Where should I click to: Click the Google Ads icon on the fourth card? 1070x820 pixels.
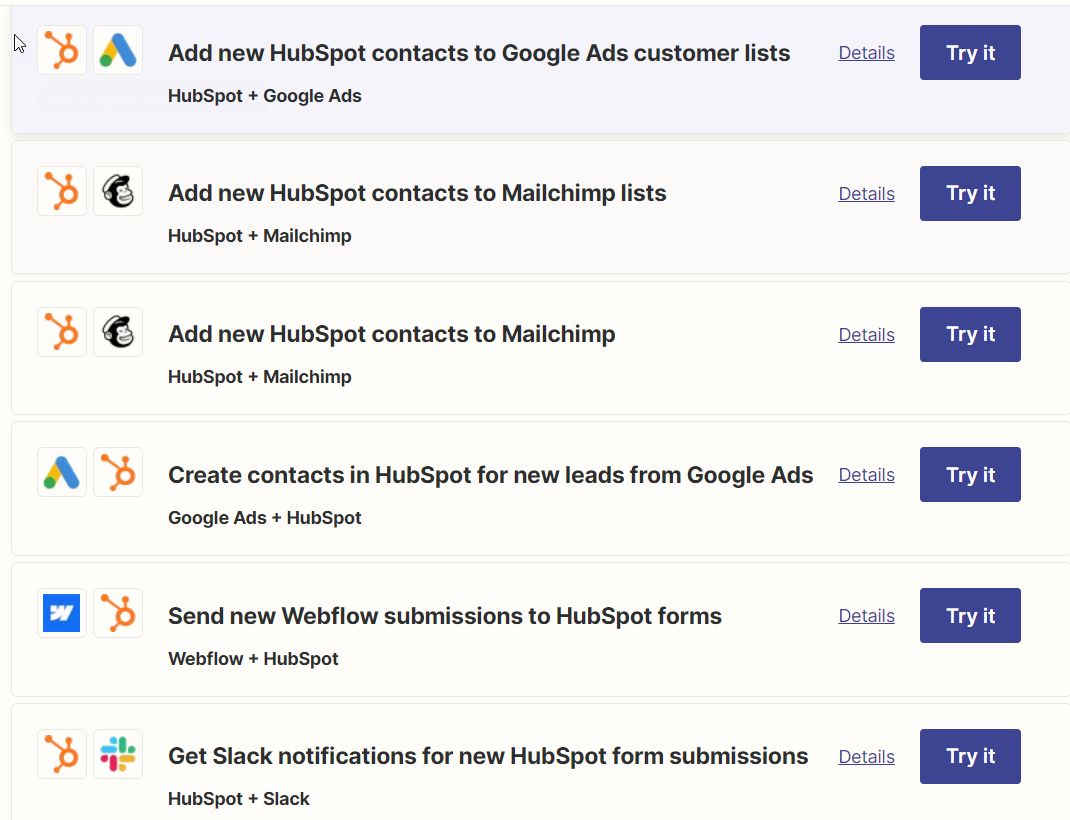tap(61, 471)
